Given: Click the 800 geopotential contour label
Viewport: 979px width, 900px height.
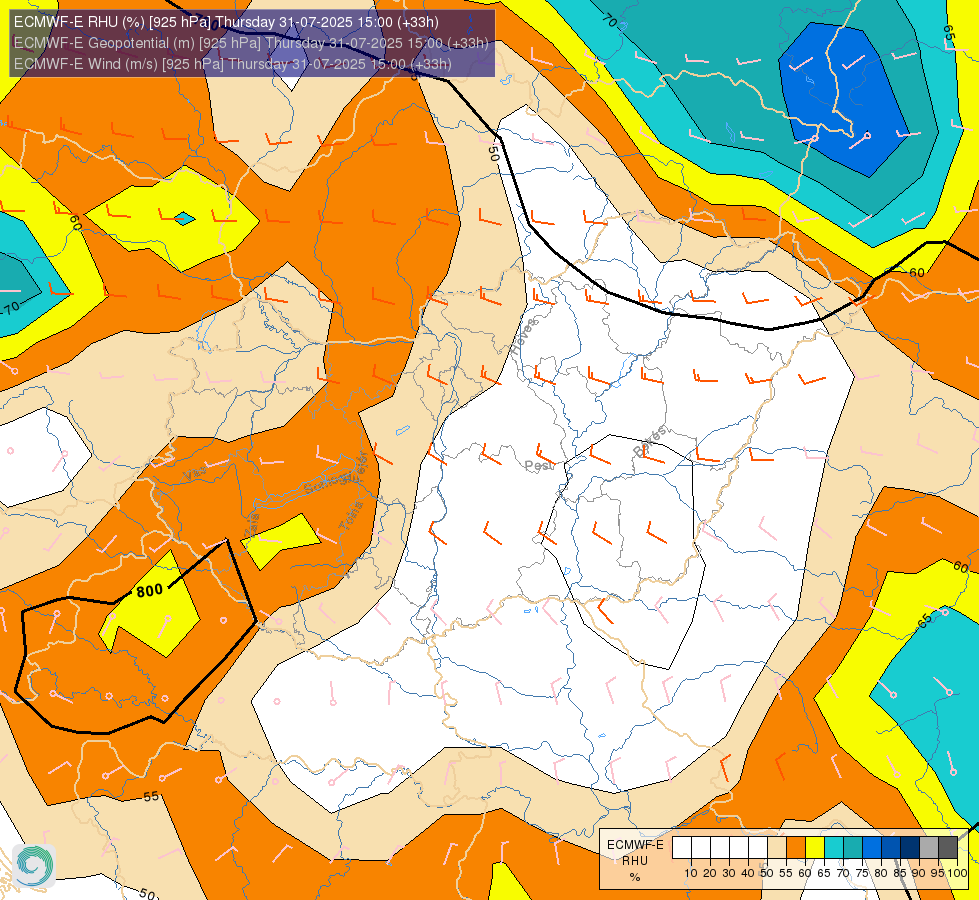Looking at the screenshot, I should pyautogui.click(x=149, y=590).
